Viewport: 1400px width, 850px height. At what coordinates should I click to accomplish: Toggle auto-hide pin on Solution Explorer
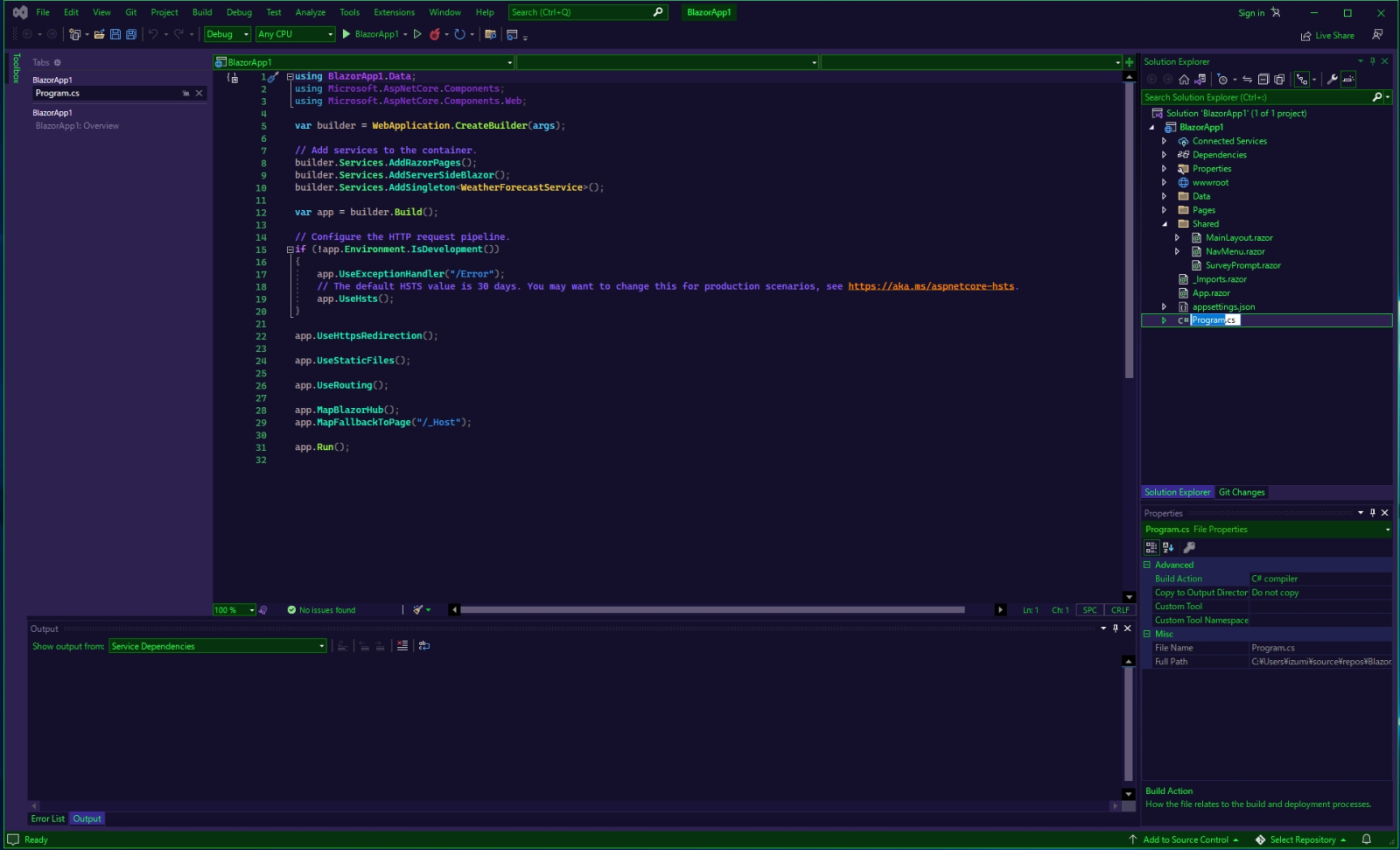point(1373,61)
